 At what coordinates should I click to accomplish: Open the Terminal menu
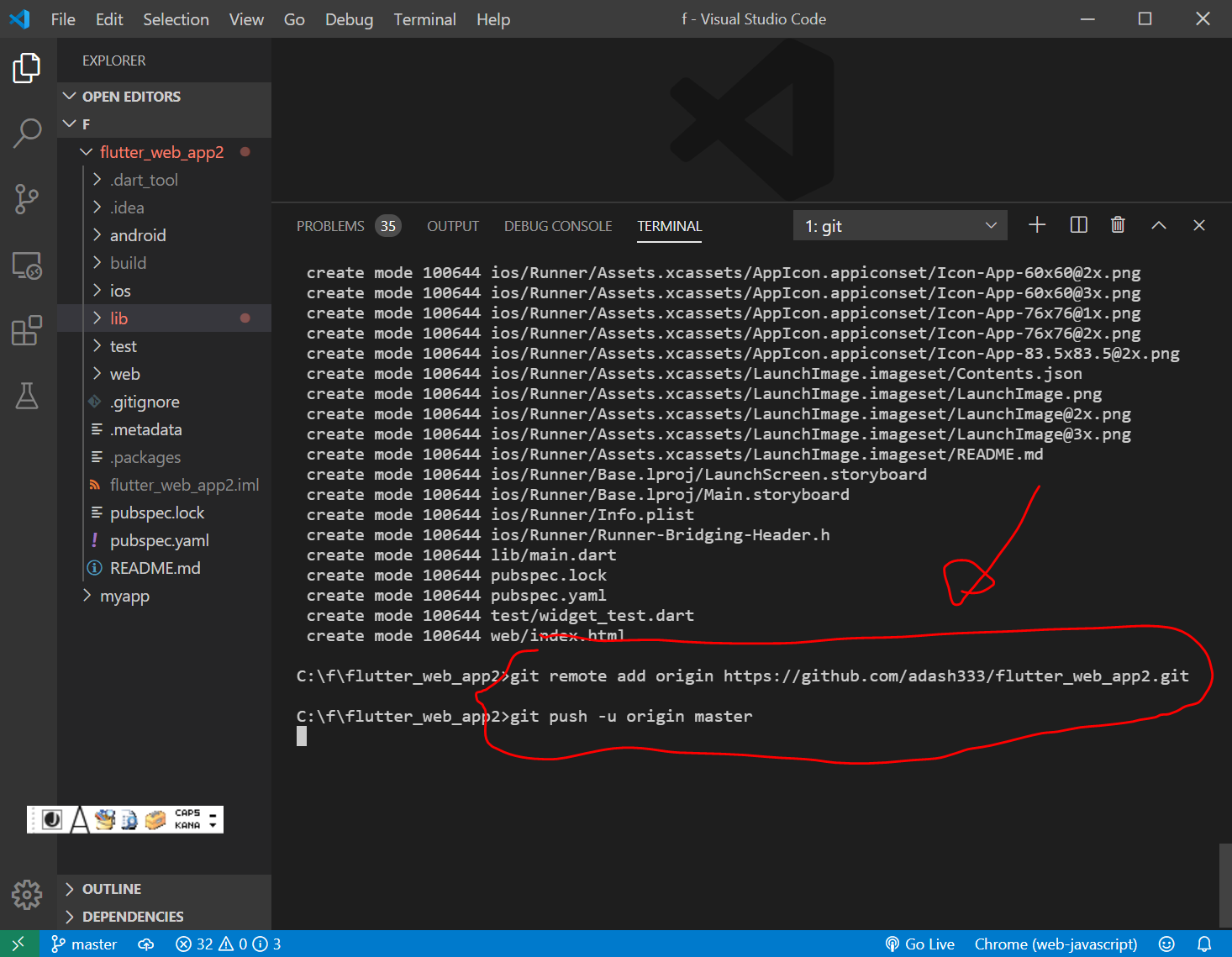[x=424, y=18]
